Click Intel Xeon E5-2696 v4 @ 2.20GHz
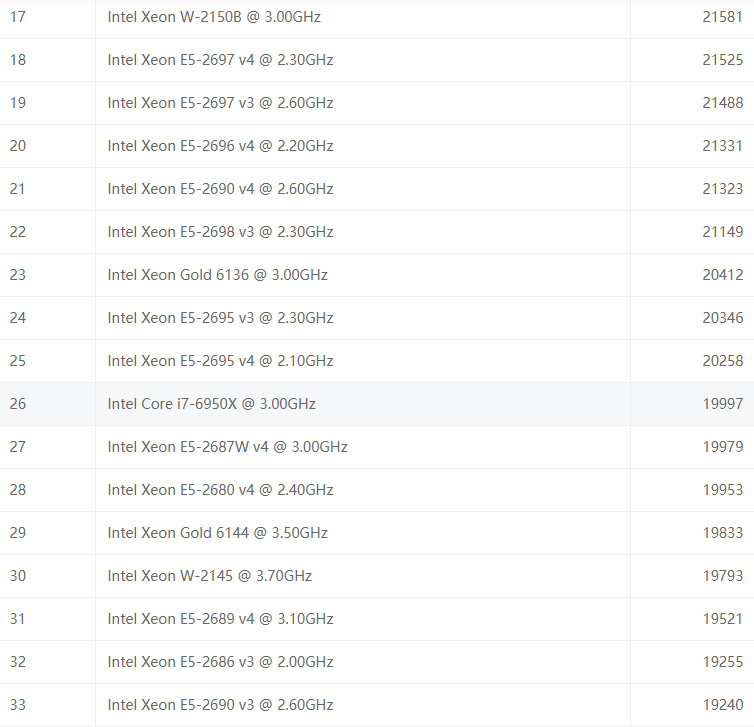Screen dimensions: 754x727 [x=220, y=146]
